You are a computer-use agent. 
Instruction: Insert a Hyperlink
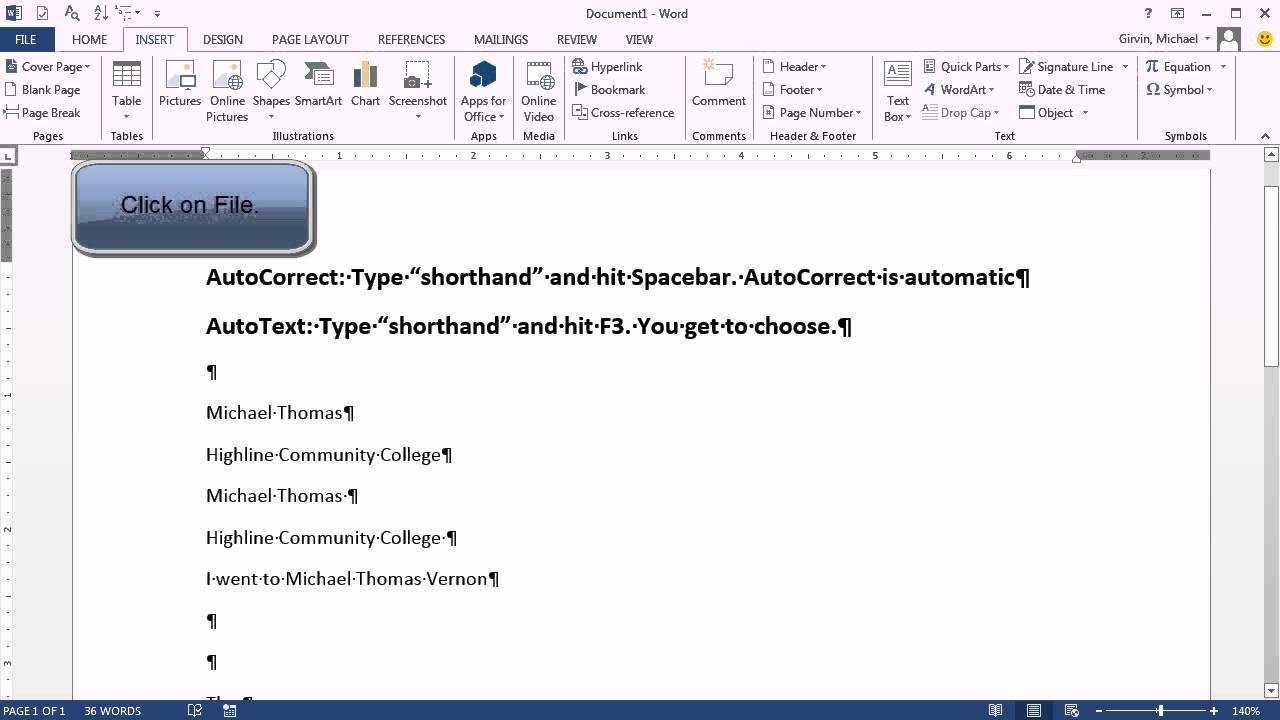607,66
